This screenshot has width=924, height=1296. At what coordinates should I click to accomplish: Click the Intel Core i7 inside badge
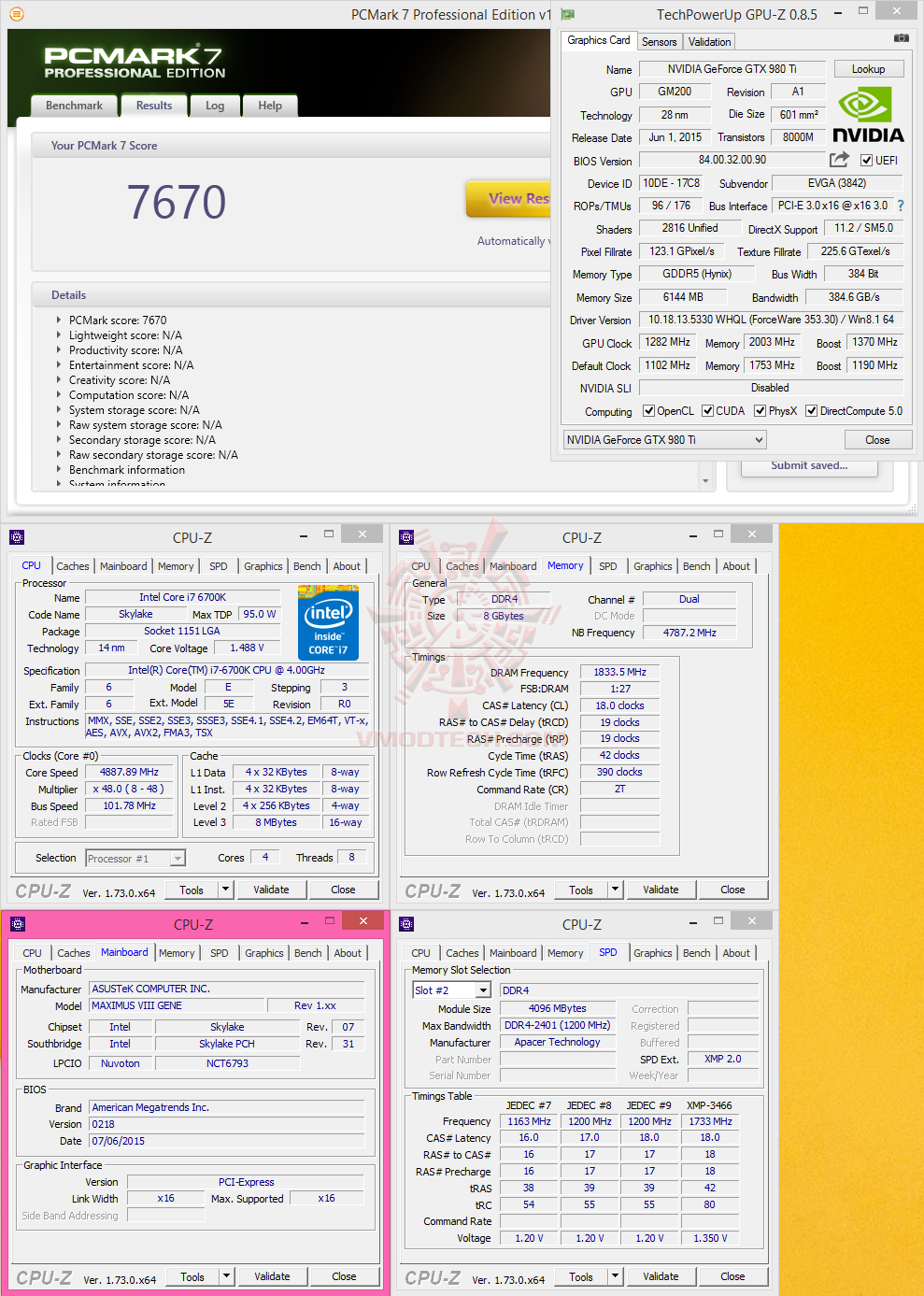tap(328, 622)
